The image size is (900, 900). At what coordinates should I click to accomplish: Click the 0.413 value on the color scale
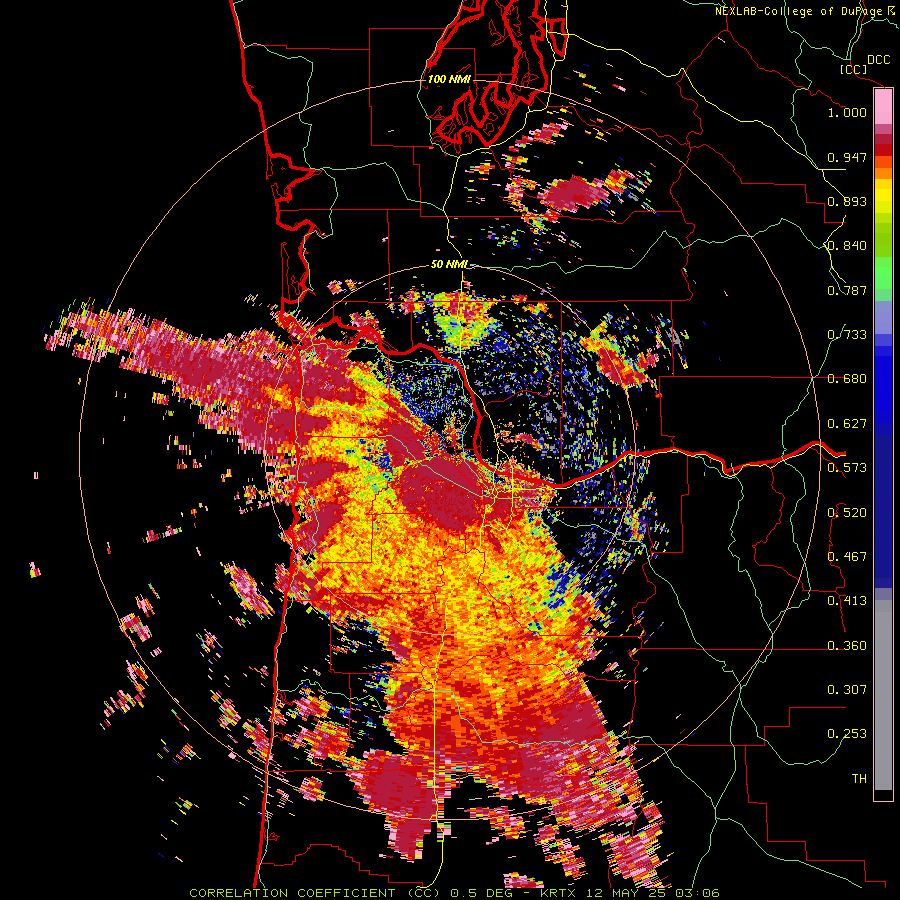[x=847, y=601]
